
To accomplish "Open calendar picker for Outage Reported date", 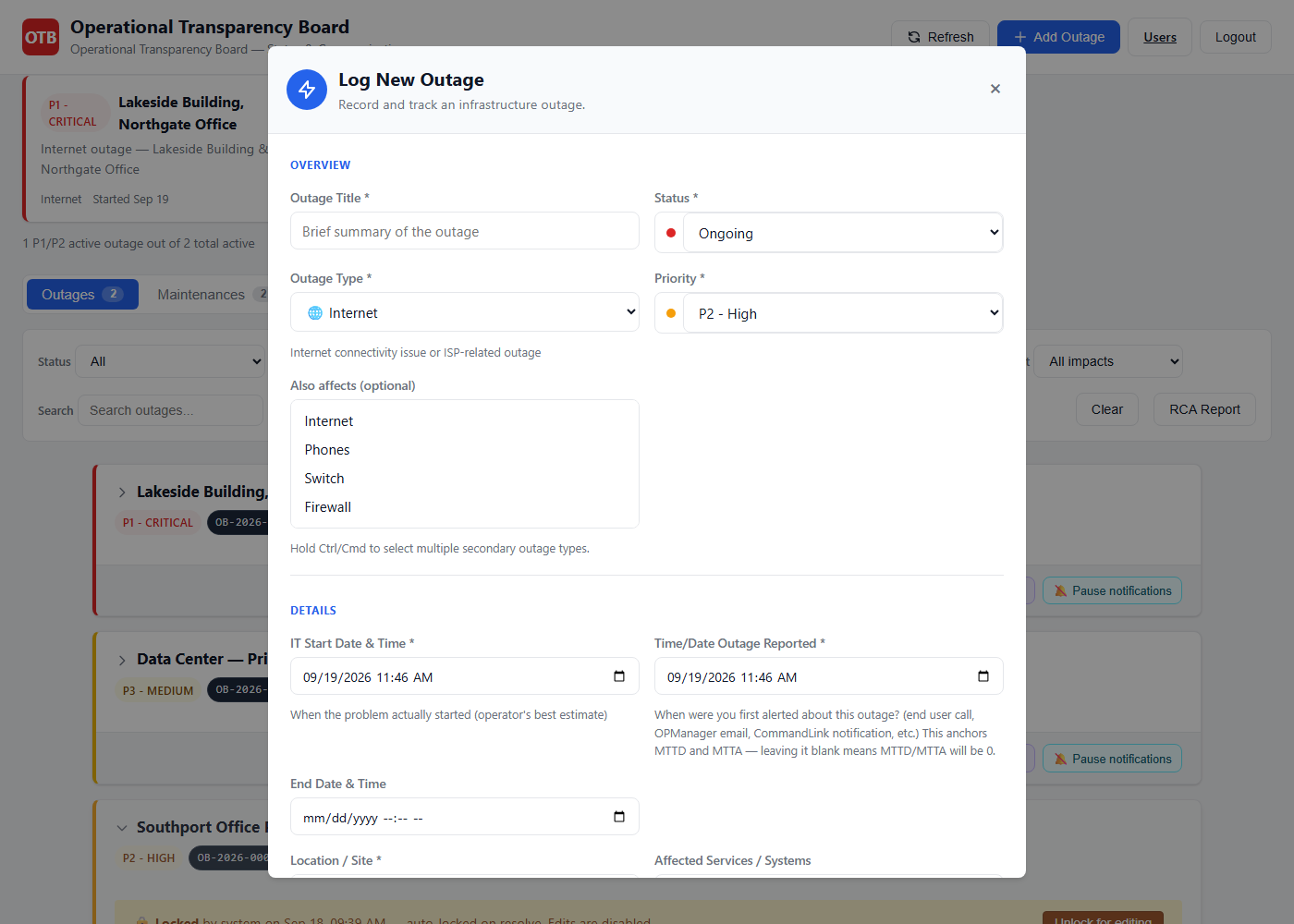I will point(983,676).
